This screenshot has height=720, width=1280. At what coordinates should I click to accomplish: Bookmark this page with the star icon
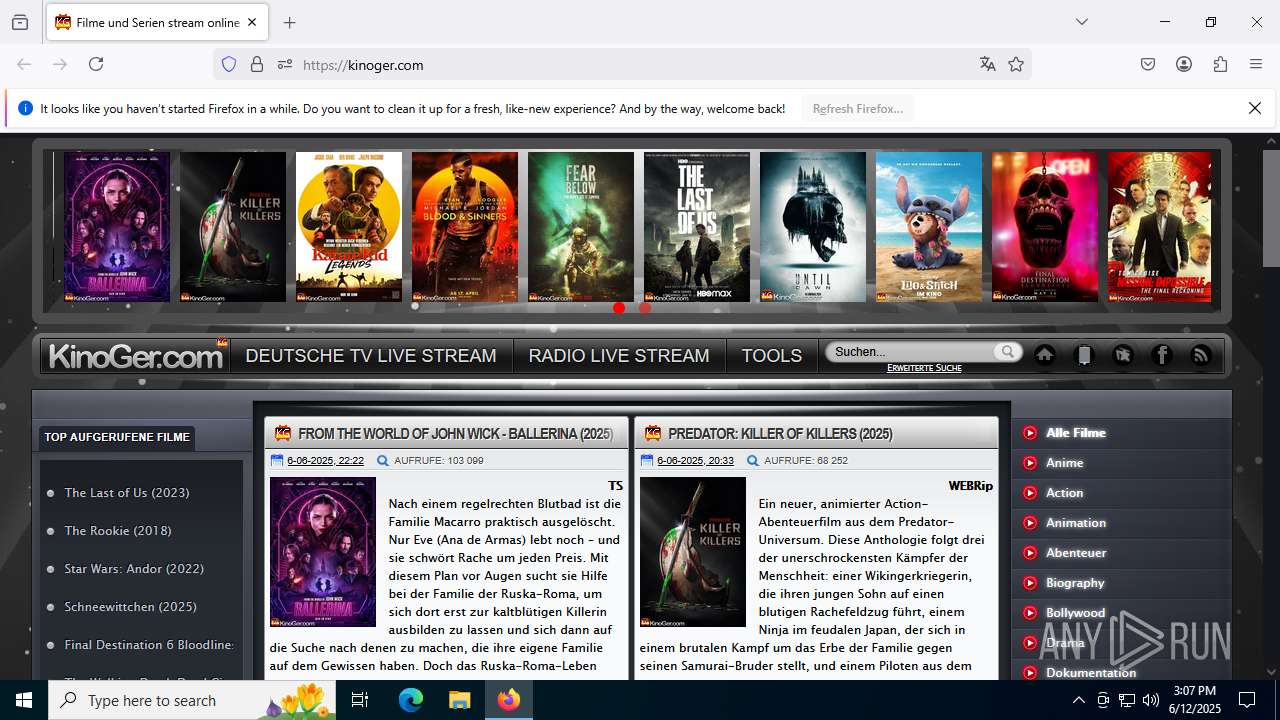(1016, 64)
